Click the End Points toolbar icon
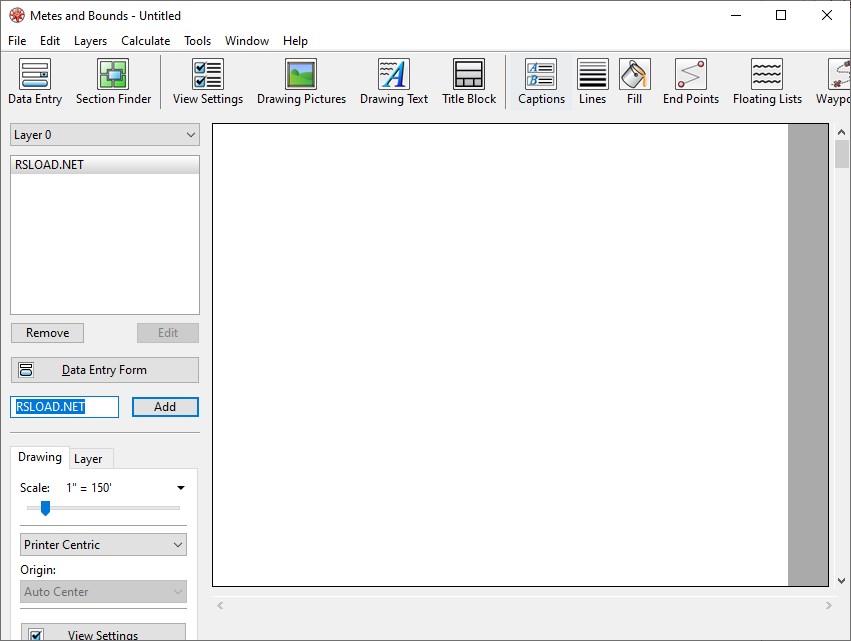Viewport: 851px width, 641px height. pyautogui.click(x=690, y=80)
